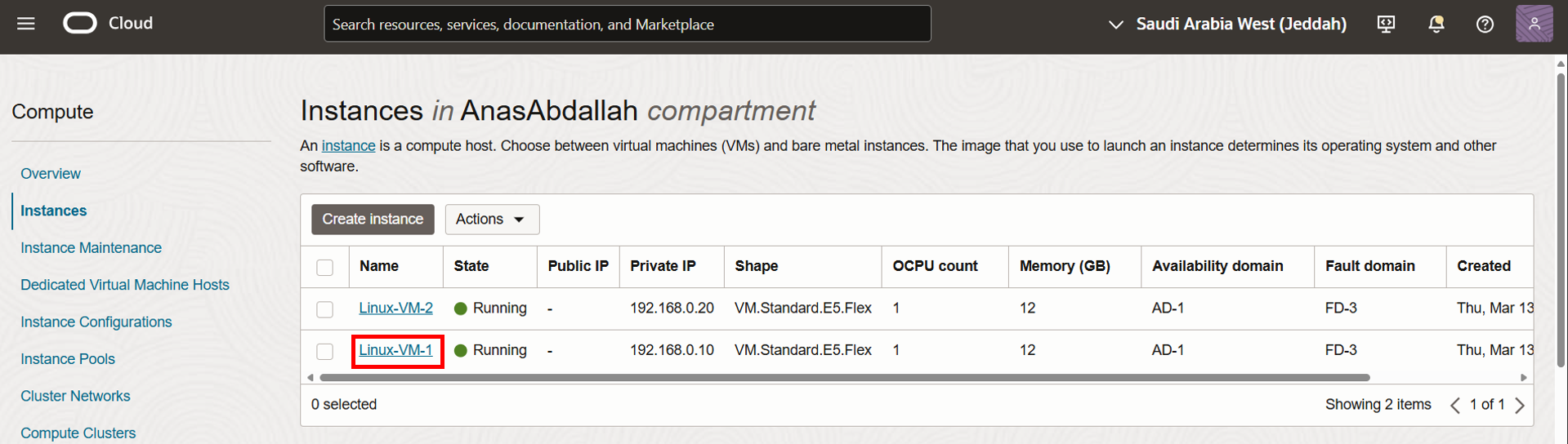The width and height of the screenshot is (1568, 444).
Task: Click the 'Showing 2 items' text
Action: click(x=1378, y=405)
